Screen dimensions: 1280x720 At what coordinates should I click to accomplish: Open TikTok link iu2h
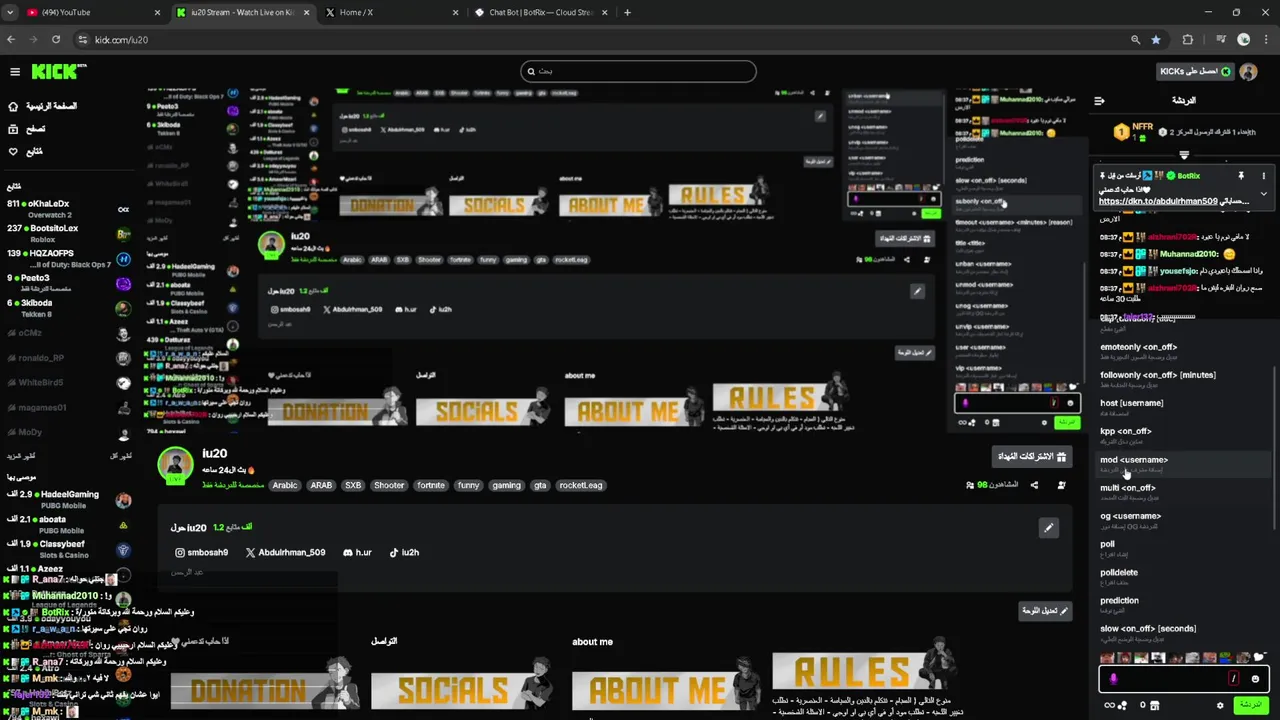point(404,552)
